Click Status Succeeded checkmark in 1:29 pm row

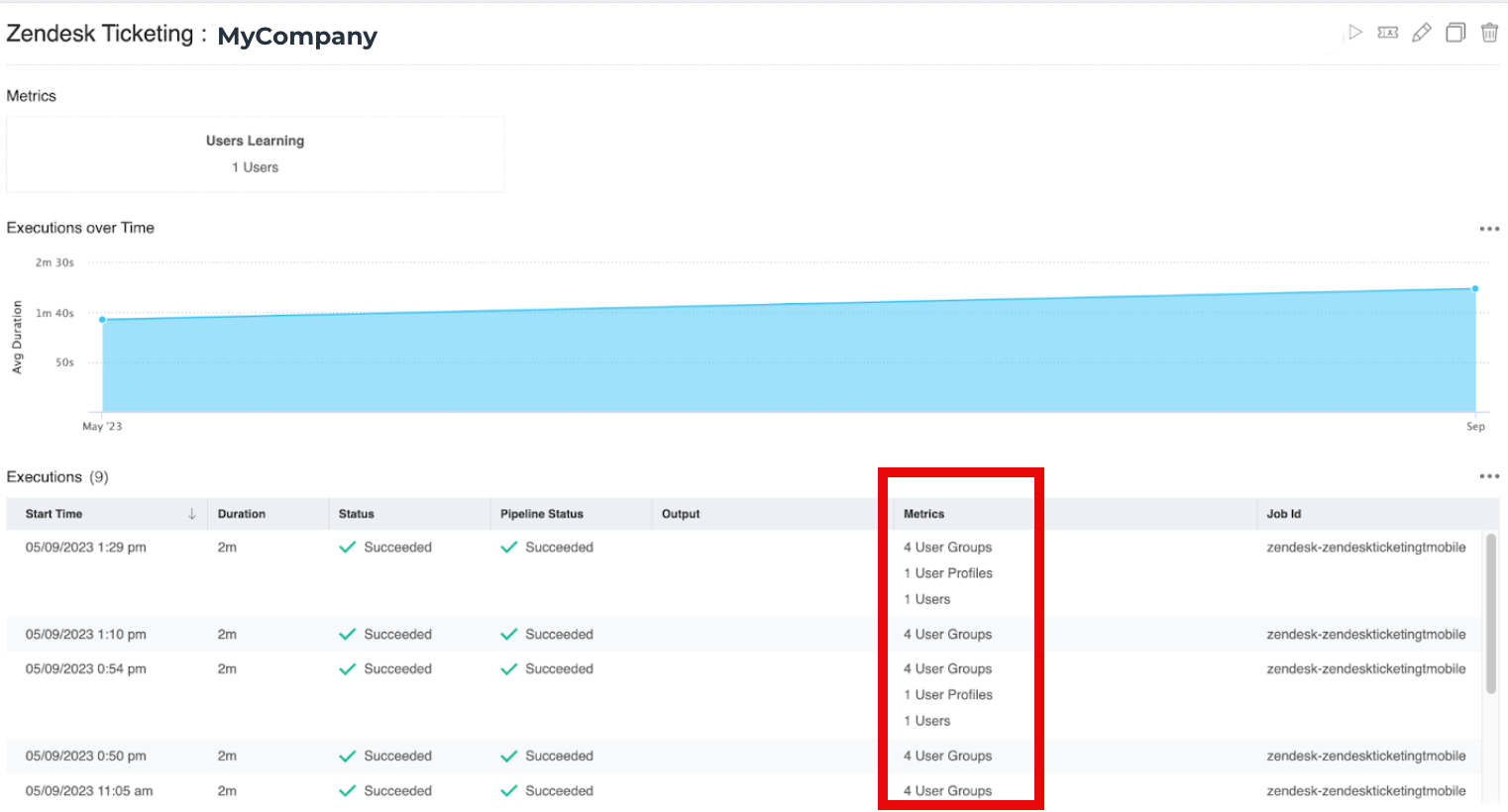point(348,547)
